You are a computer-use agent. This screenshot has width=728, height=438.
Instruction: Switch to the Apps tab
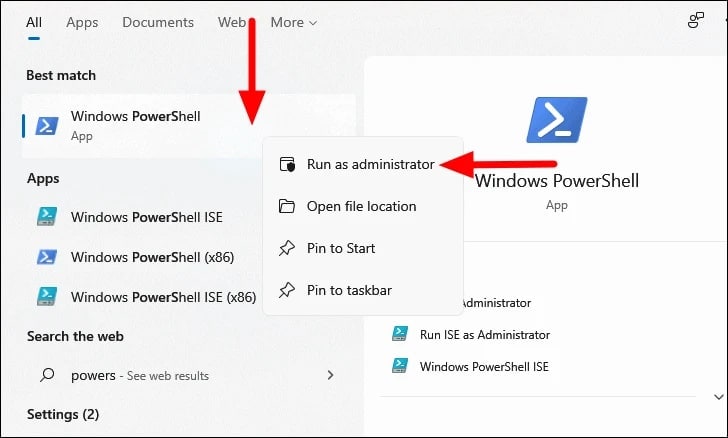pyautogui.click(x=82, y=23)
